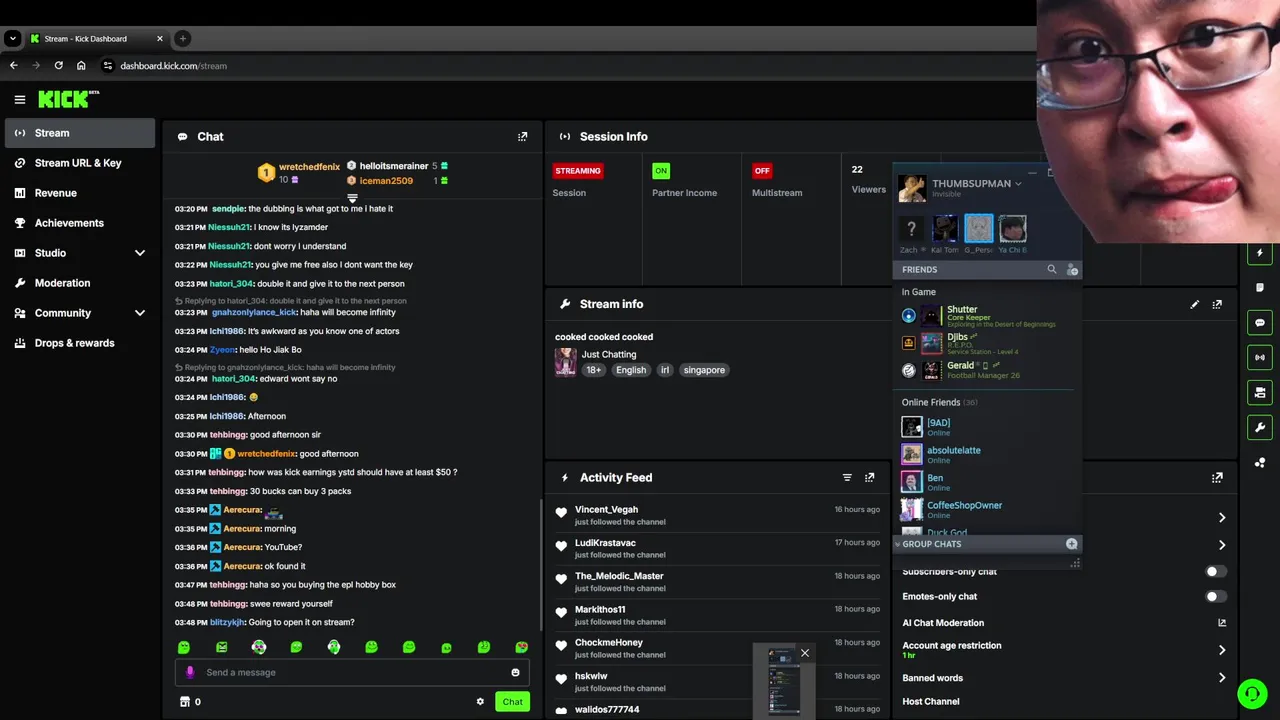Open chat settings gear icon

(480, 702)
